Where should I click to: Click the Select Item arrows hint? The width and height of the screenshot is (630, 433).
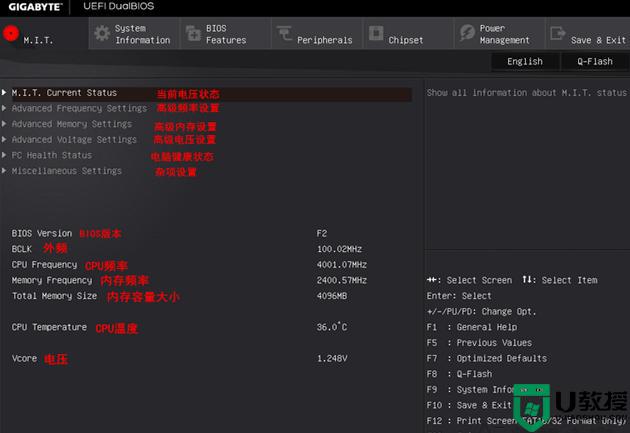[x=560, y=280]
